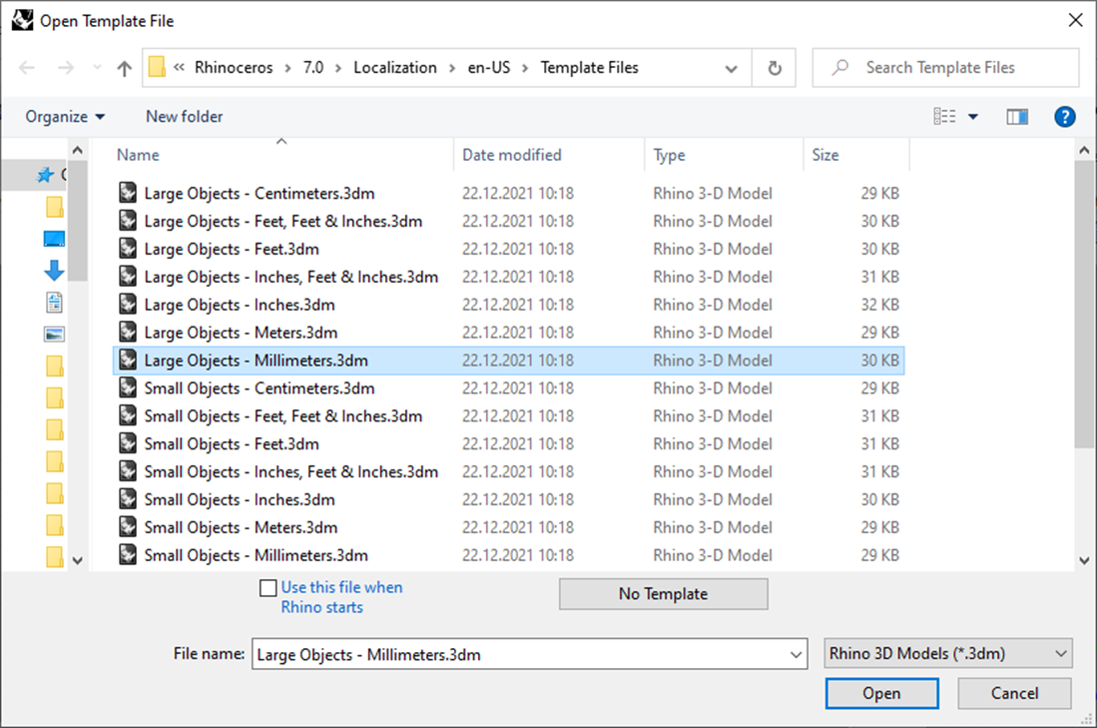This screenshot has width=1097, height=728.
Task: Click the file icon for Large Objects - Meters.3dm
Action: 127,332
